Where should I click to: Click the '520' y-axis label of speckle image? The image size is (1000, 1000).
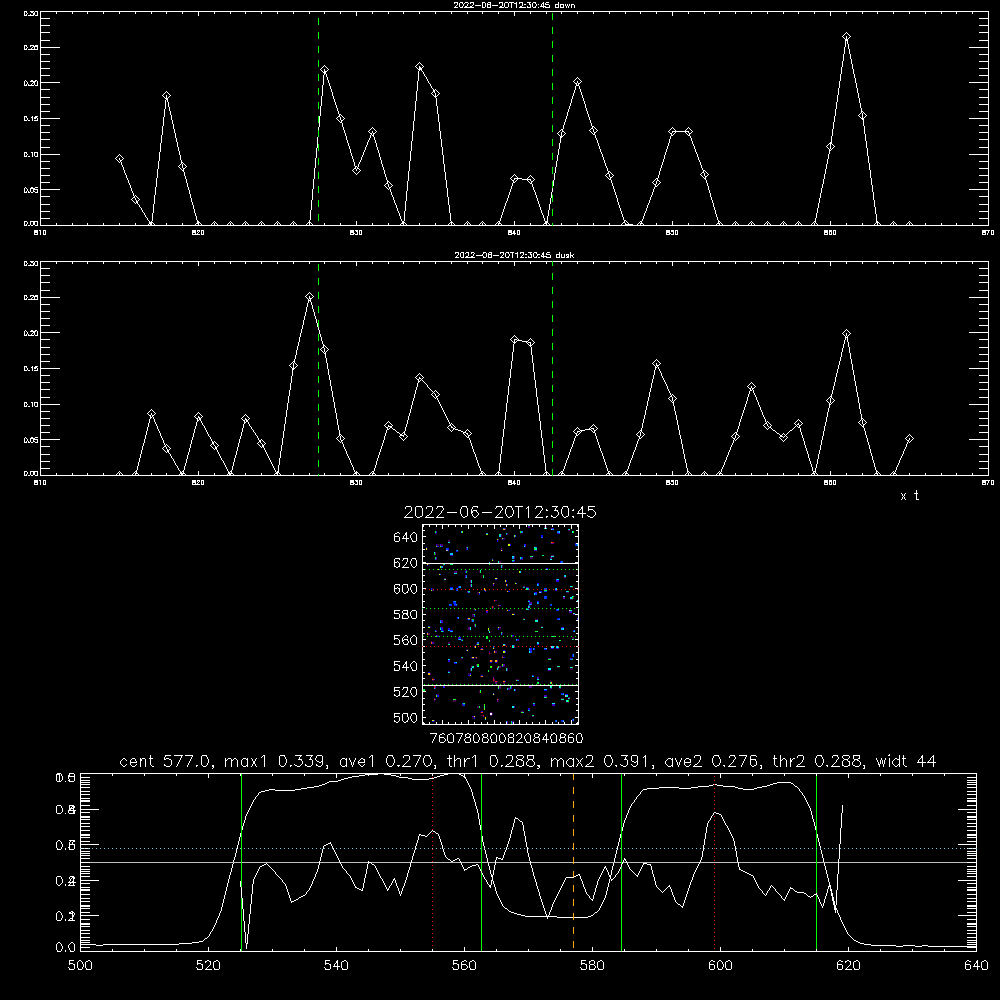pos(406,692)
